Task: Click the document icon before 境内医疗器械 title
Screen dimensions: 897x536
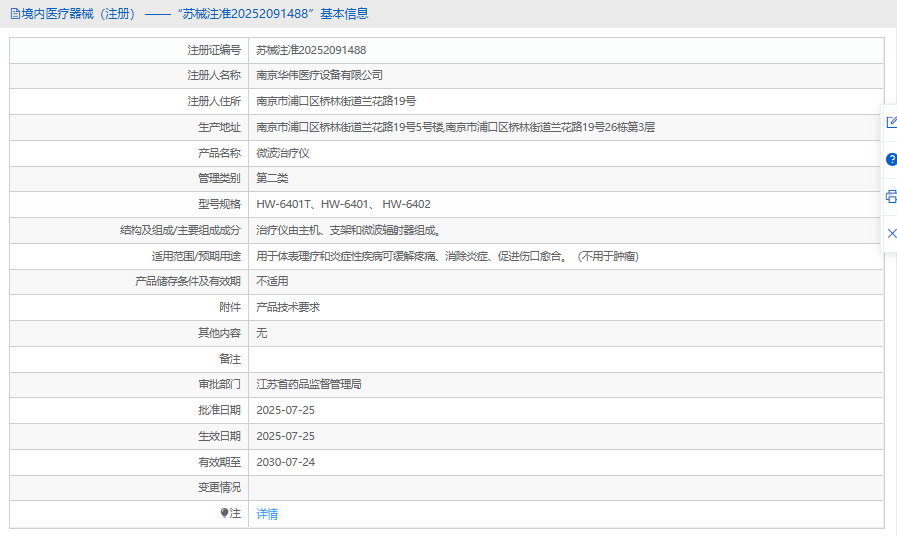Action: 15,14
